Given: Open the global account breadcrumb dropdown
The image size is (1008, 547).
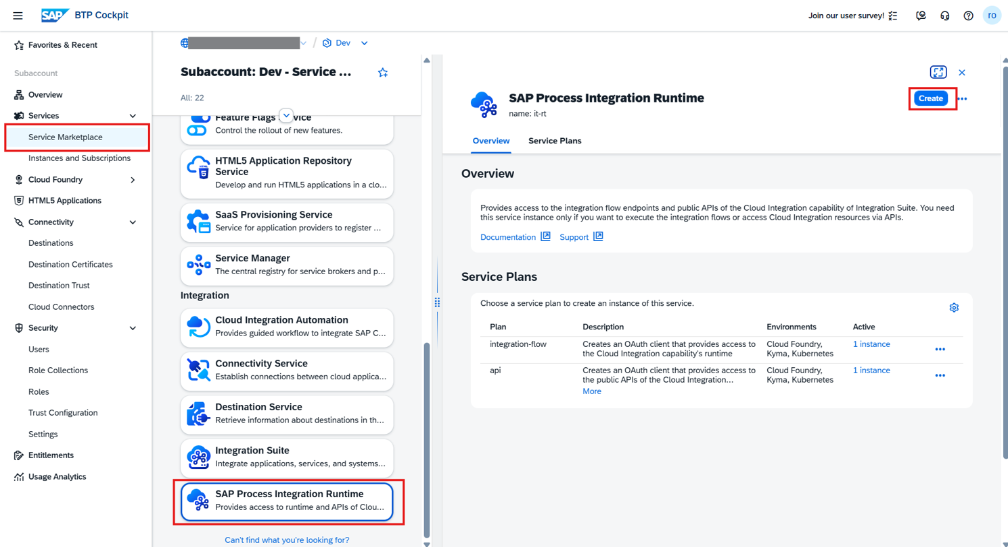Looking at the screenshot, I should (303, 43).
